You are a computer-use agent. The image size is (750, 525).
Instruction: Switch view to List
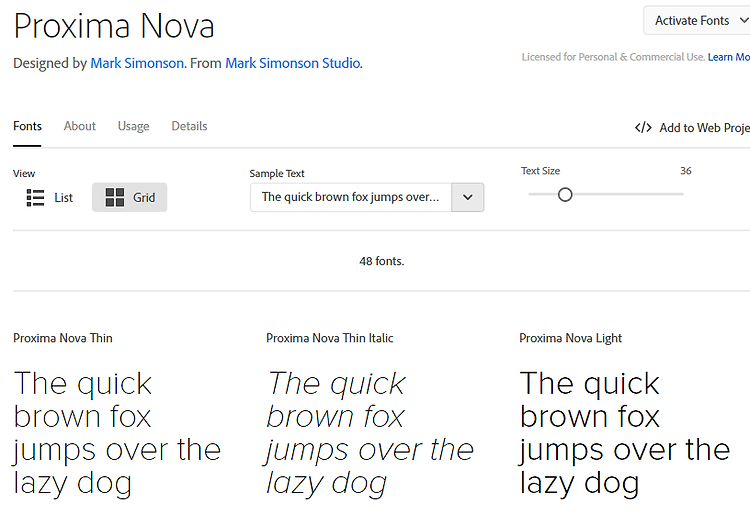[49, 197]
